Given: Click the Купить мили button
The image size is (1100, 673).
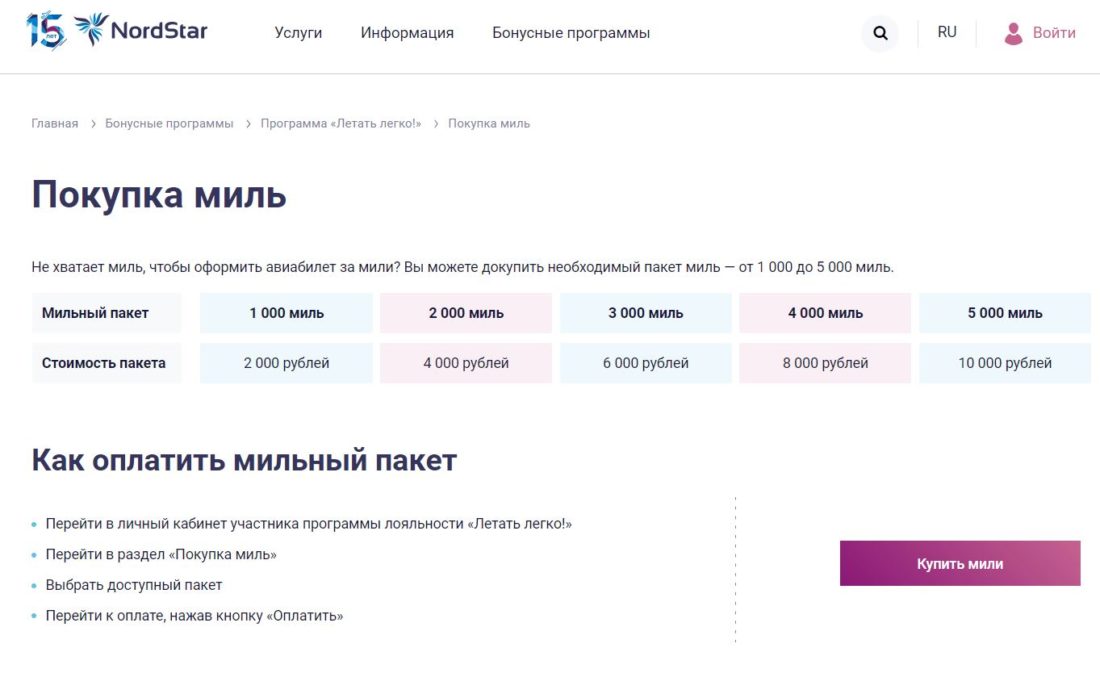Looking at the screenshot, I should [x=960, y=563].
